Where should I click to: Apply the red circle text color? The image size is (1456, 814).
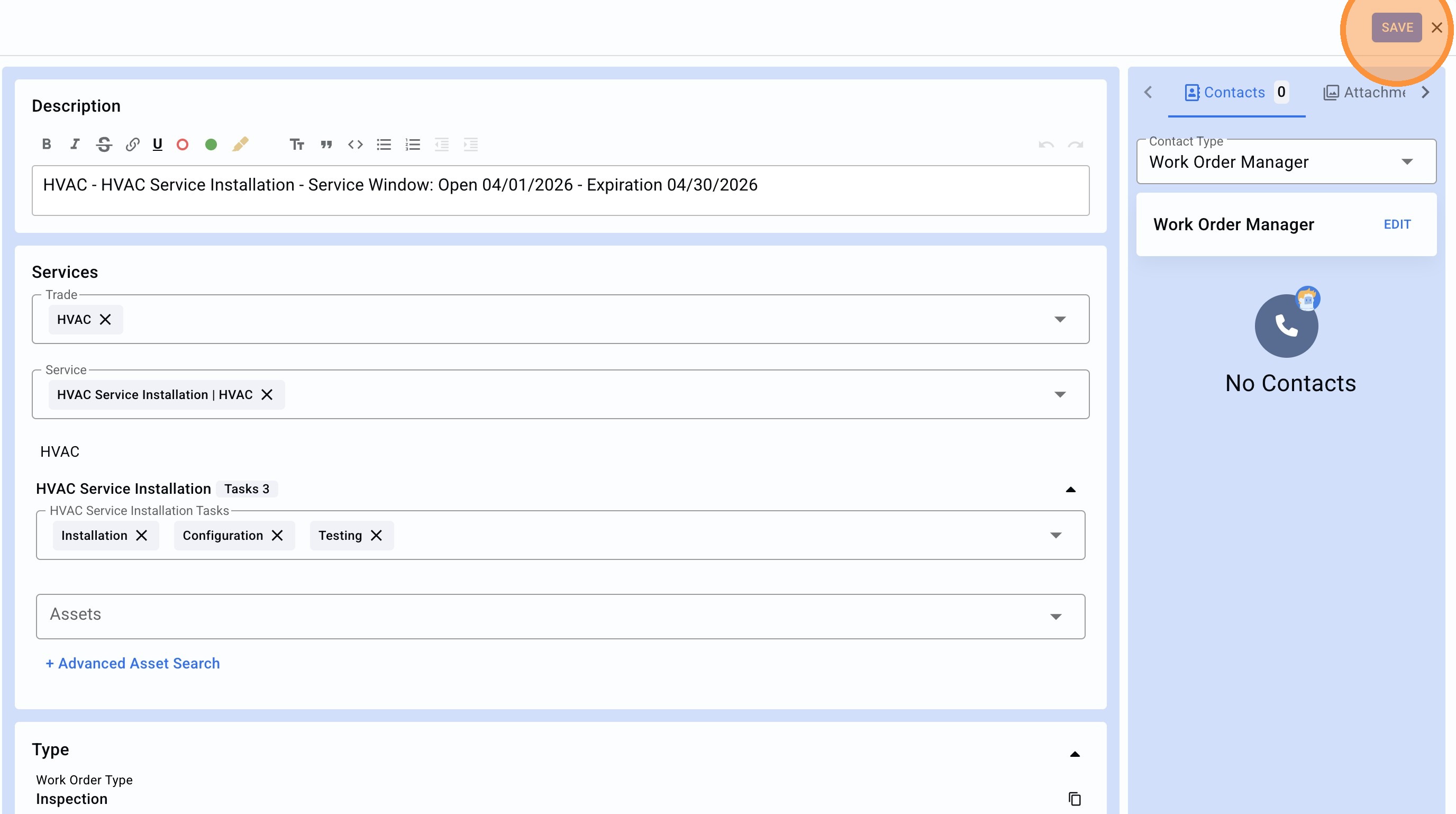(182, 144)
